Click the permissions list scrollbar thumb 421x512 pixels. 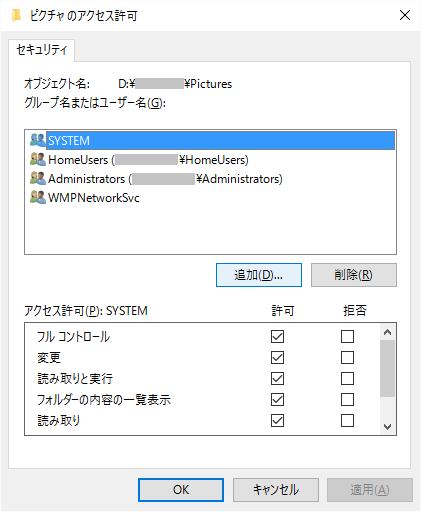pyautogui.click(x=387, y=368)
